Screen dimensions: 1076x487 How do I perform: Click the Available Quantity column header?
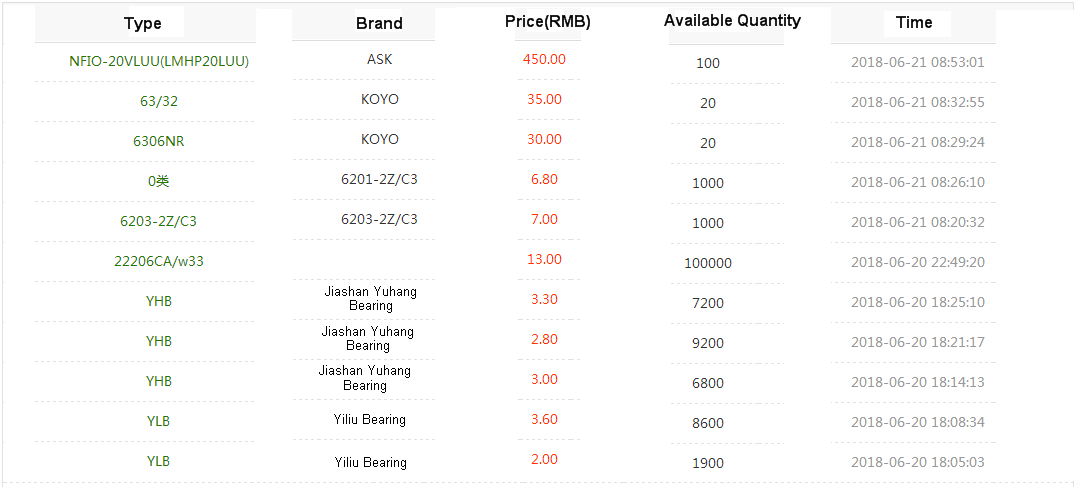732,21
